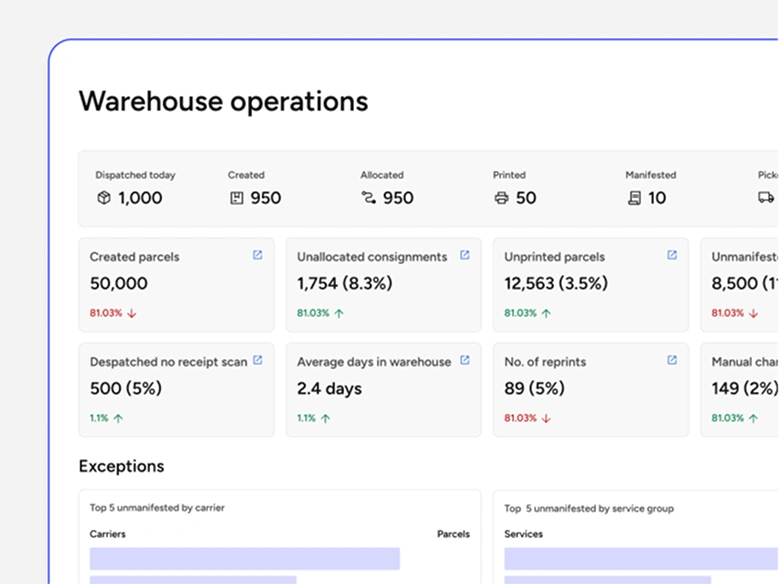Click the Exceptions section heading
This screenshot has height=584, width=779.
coord(121,466)
